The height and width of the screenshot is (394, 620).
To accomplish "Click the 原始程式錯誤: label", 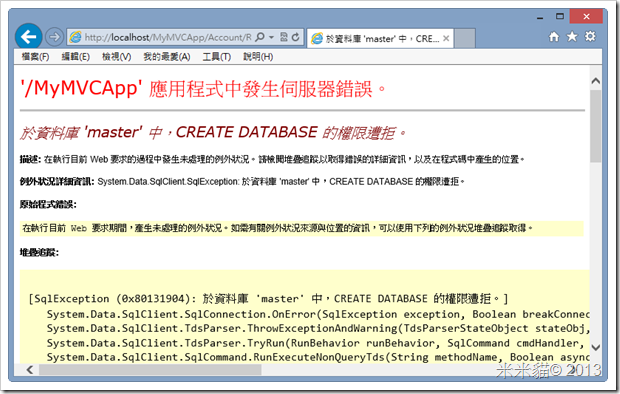I will pos(48,205).
